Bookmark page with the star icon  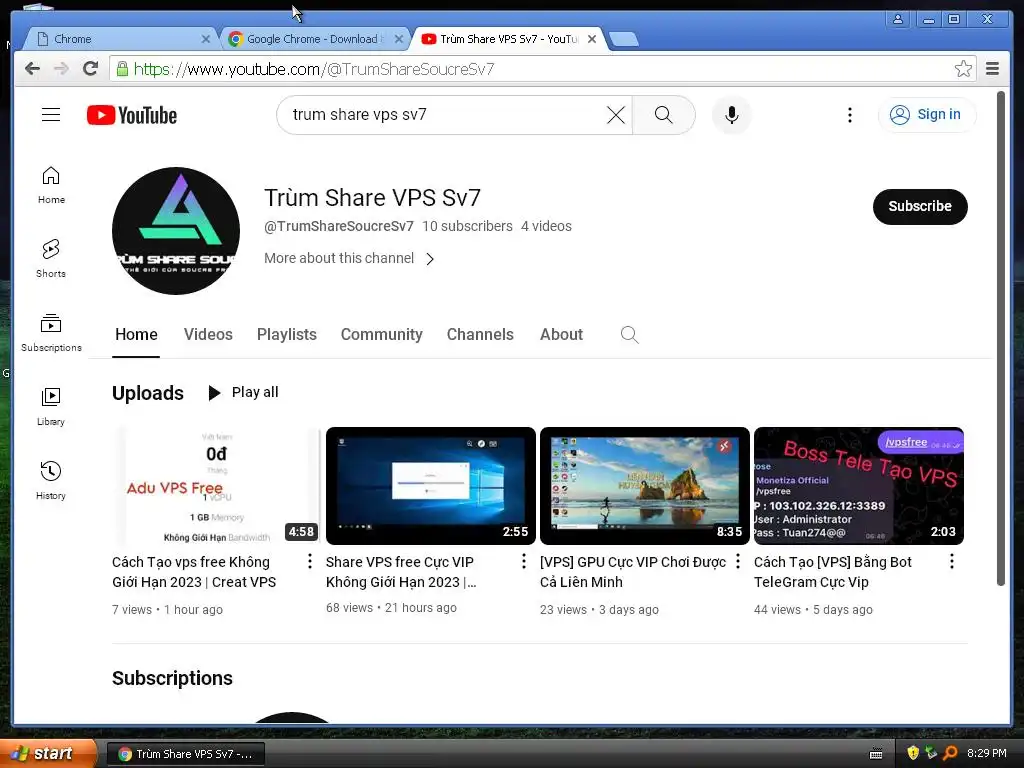point(963,69)
